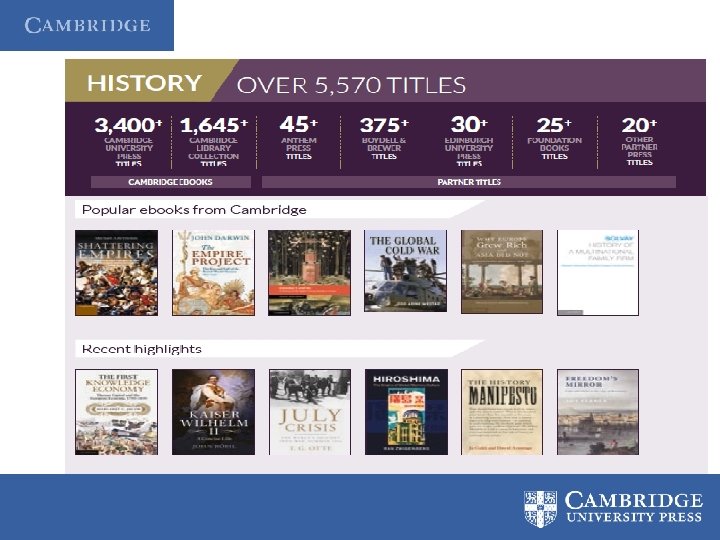The height and width of the screenshot is (540, 720).
Task: Click the History heading tab
Action: coord(145,83)
